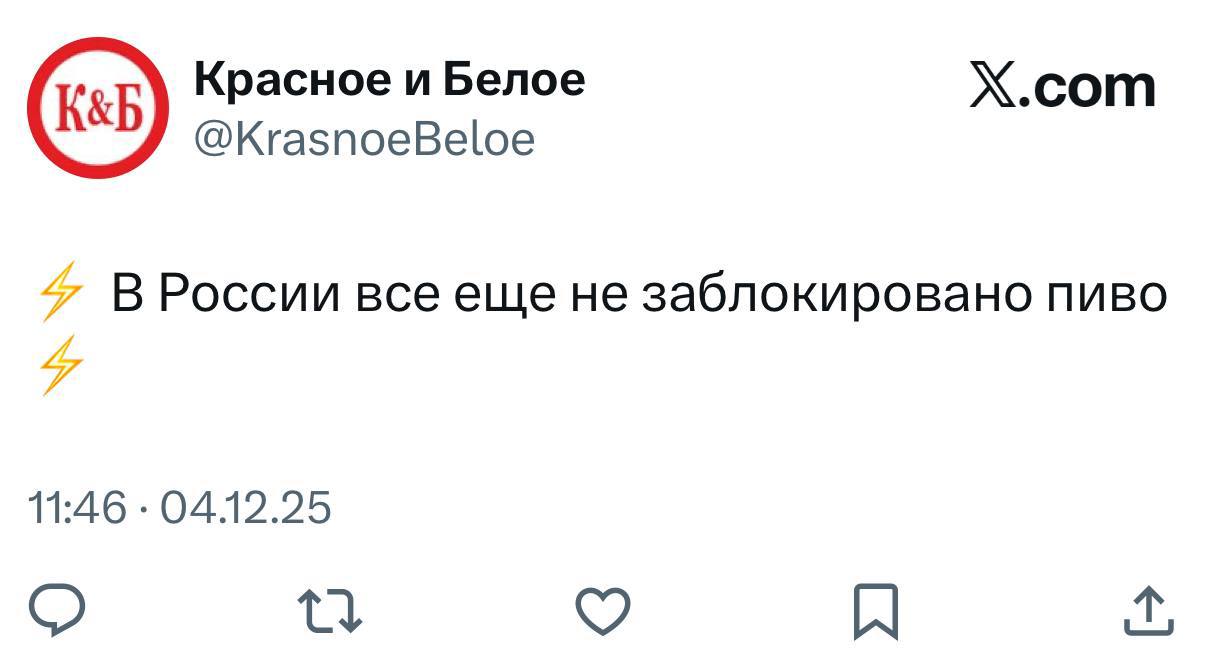1206x668 pixels.
Task: Repost this tweet using the arrows icon
Action: [330, 612]
